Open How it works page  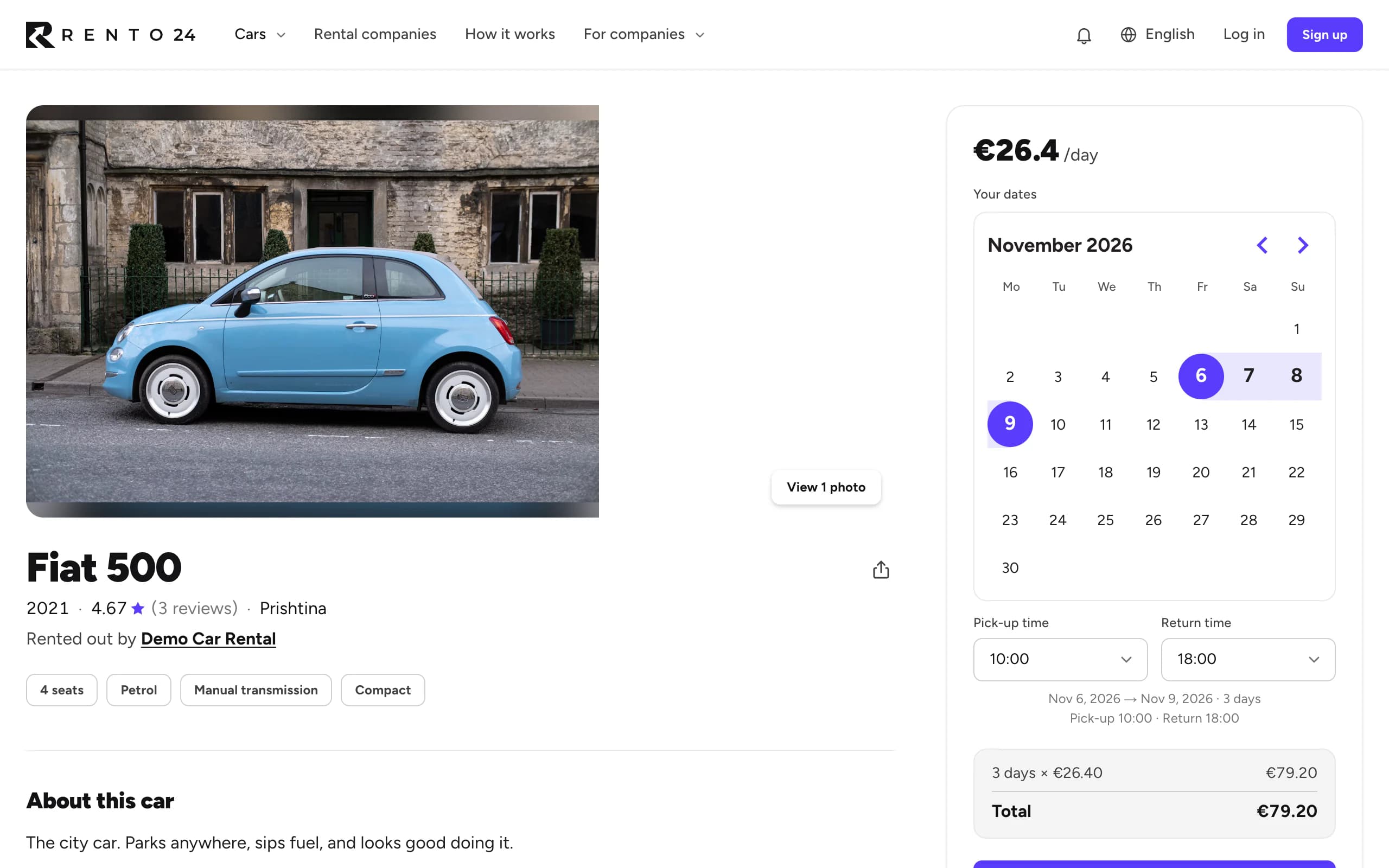tap(509, 34)
